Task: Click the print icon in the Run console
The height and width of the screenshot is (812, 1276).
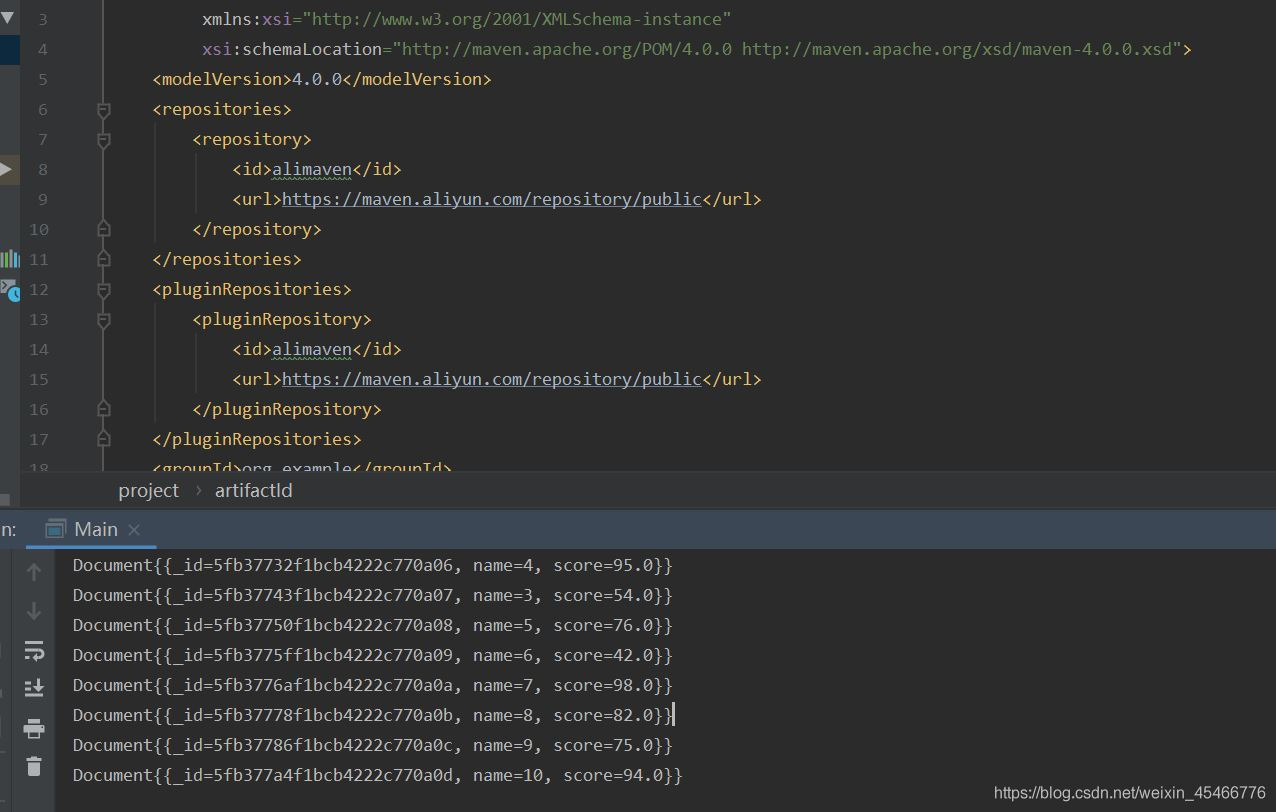Action: [34, 728]
